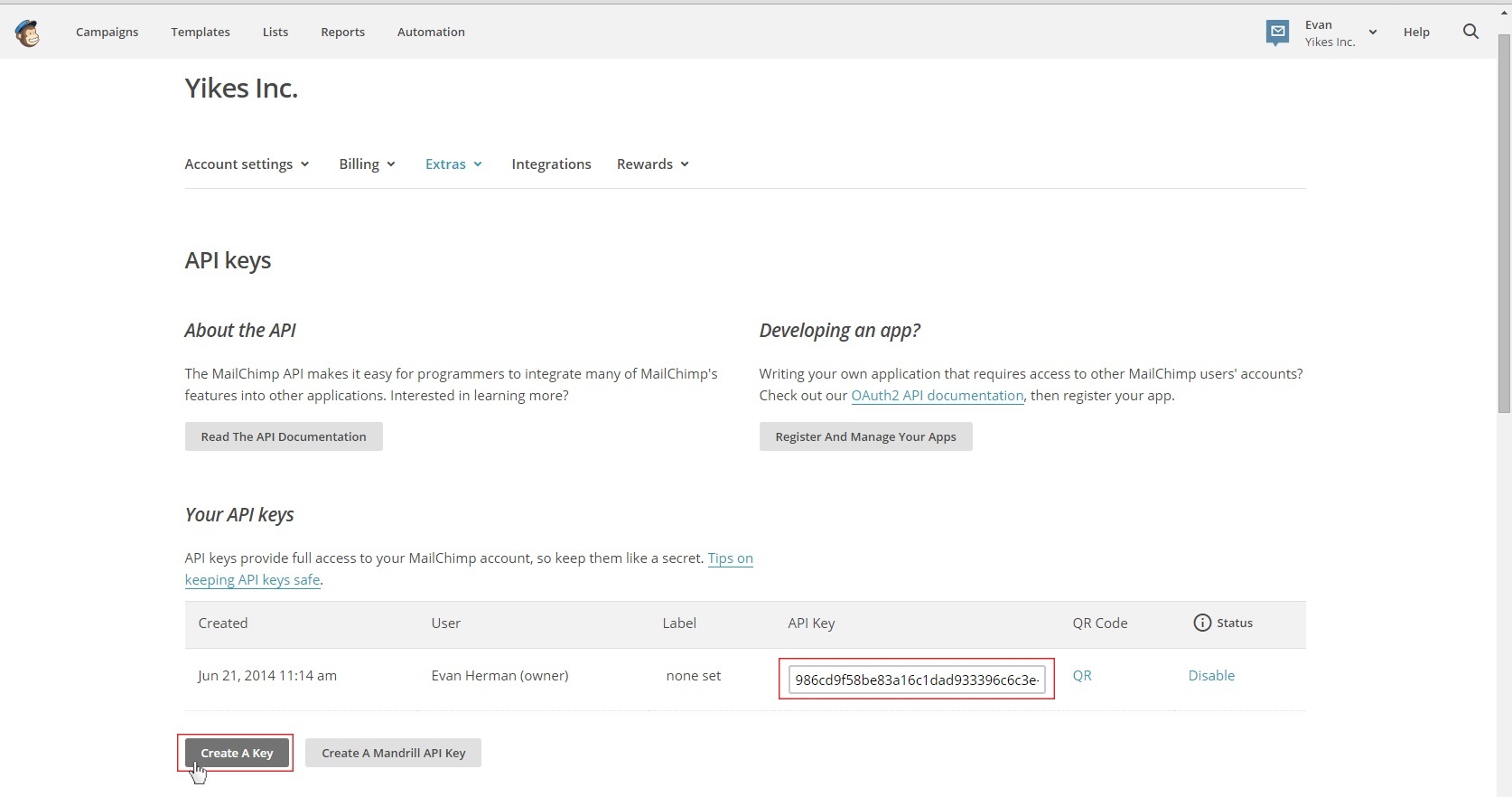
Task: Click the 'Jun 21, 2014 11:14 am' cell
Action: pos(267,675)
